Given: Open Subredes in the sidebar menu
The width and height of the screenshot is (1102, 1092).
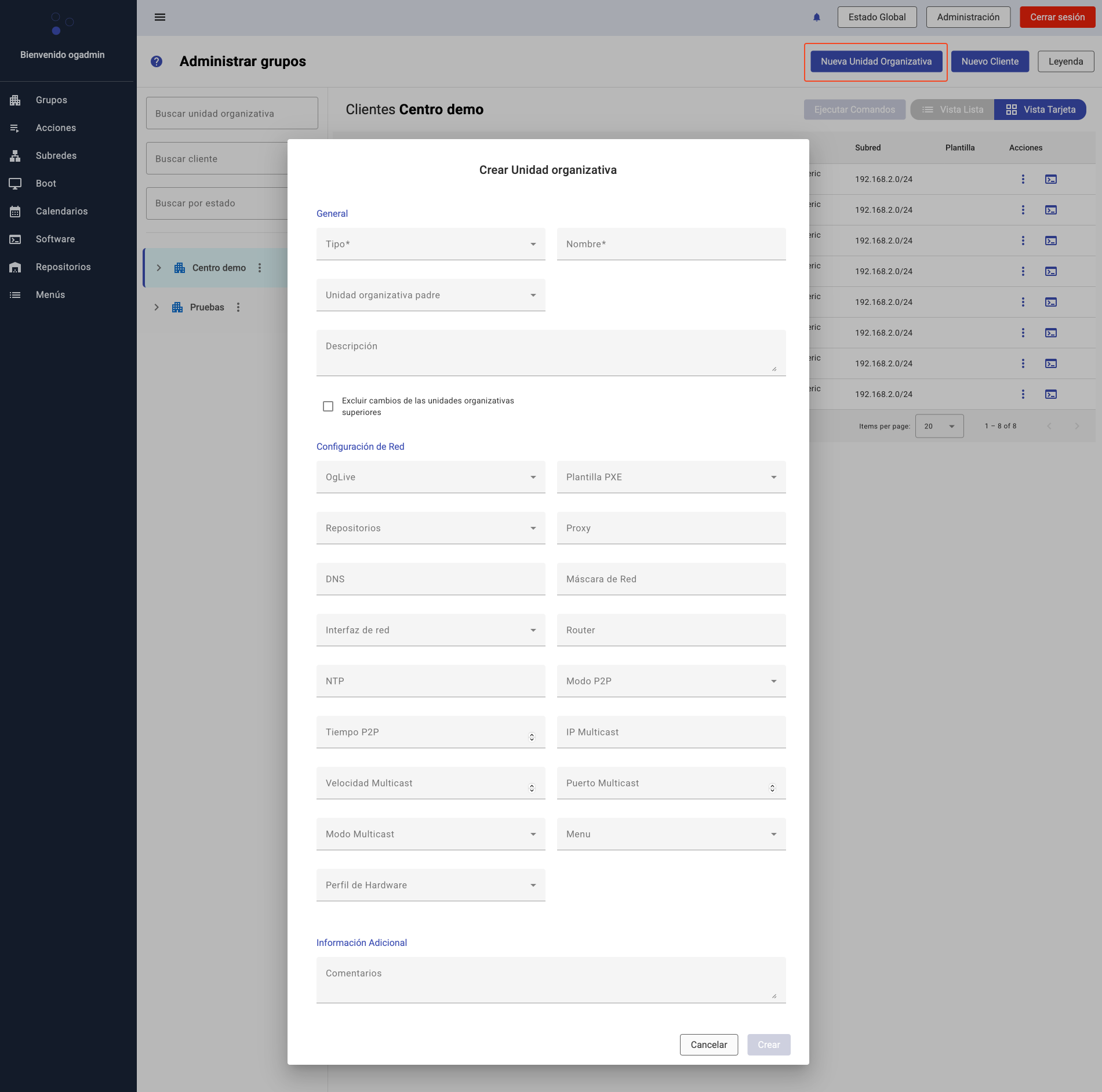Looking at the screenshot, I should (x=56, y=155).
